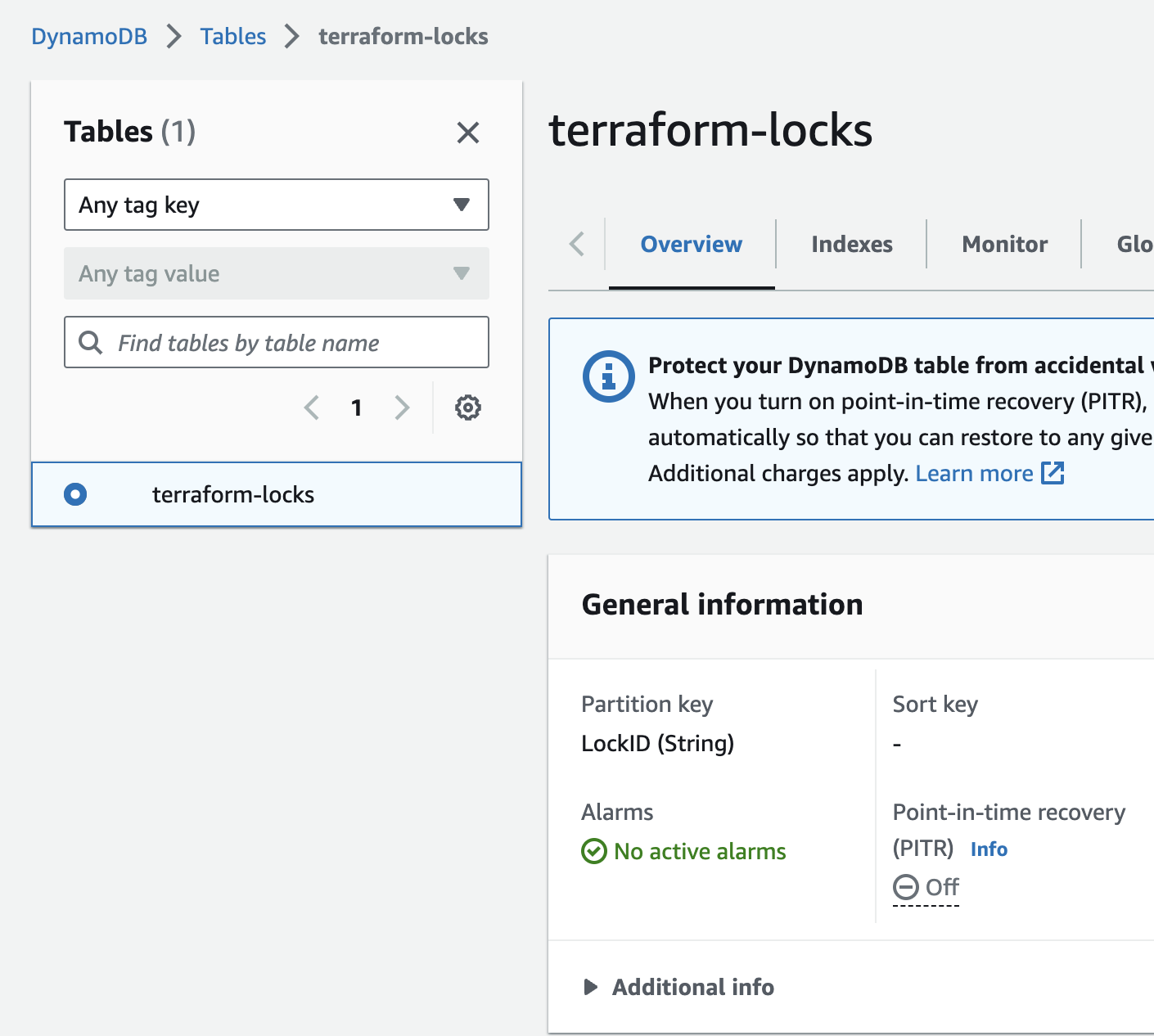
Task: Go to DynamoDB breadcrumb link
Action: pyautogui.click(x=89, y=37)
